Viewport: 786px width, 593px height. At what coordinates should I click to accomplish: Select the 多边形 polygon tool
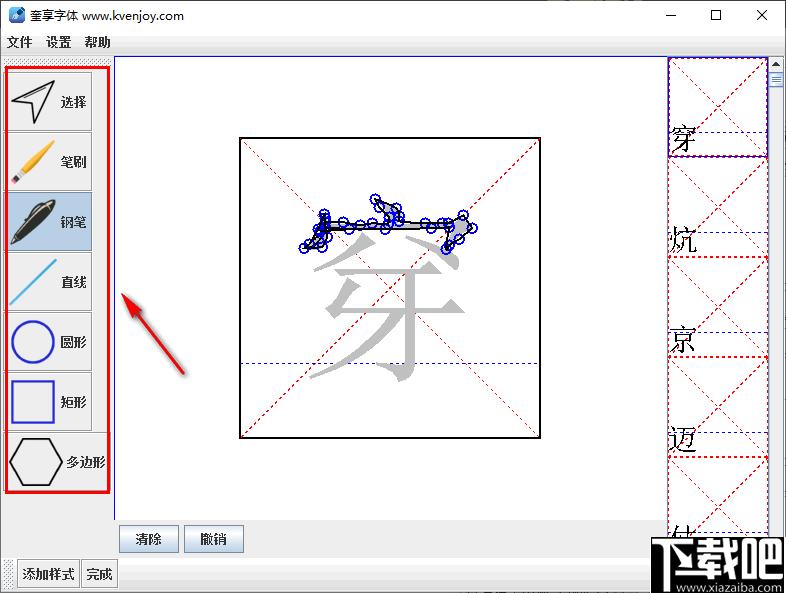(58, 462)
